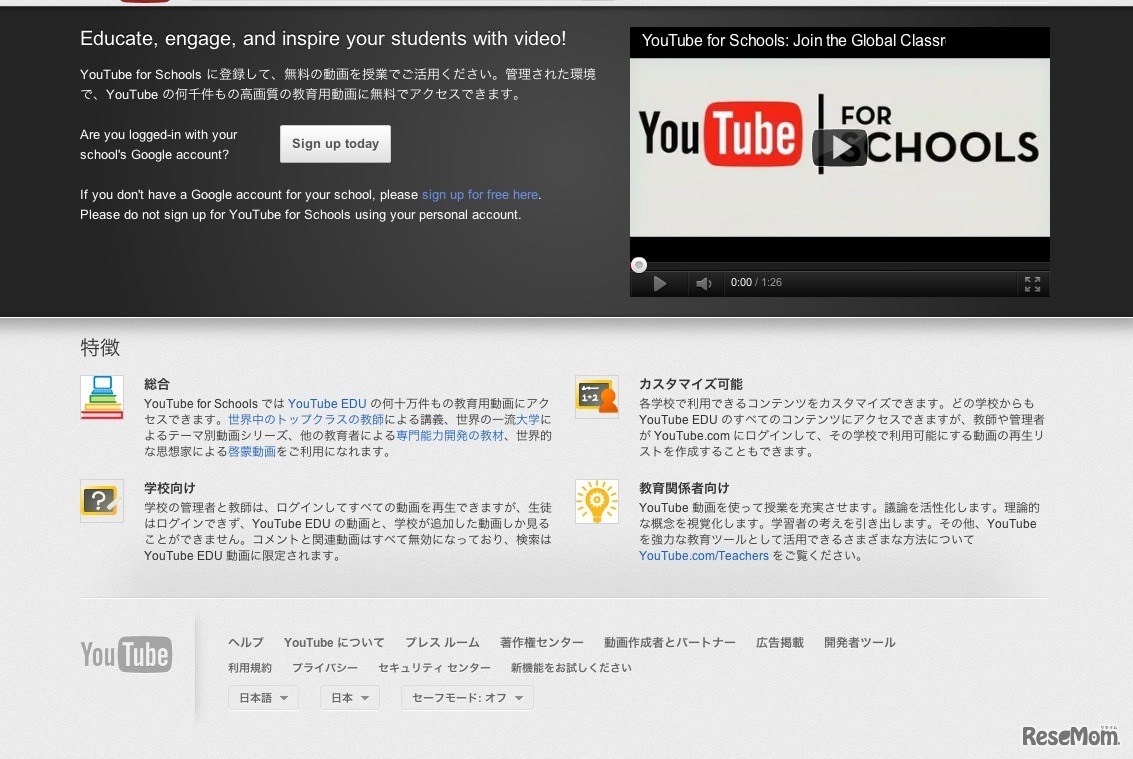Click the Sign up today button

[335, 144]
